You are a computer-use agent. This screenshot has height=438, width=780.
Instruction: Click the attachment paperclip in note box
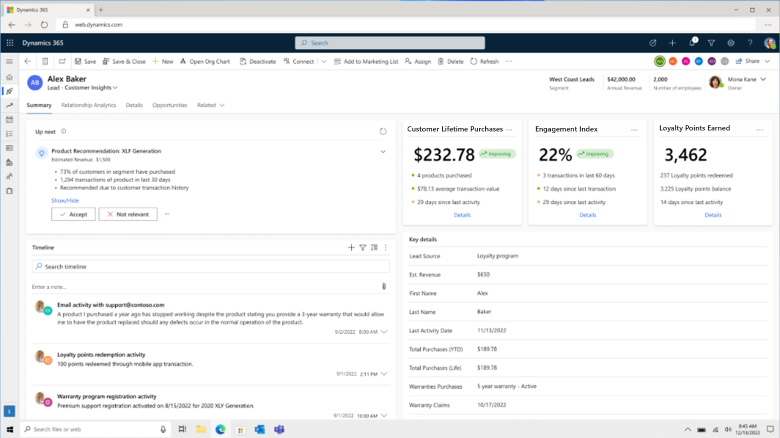[x=384, y=286]
